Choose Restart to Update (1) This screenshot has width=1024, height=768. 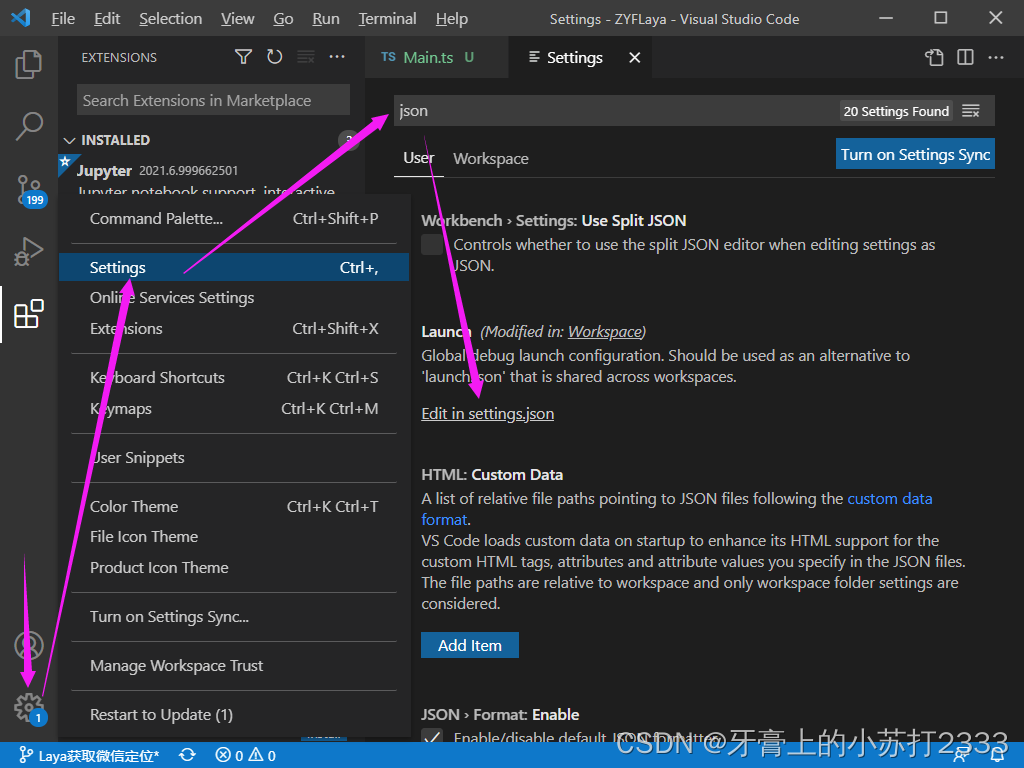[x=234, y=714]
